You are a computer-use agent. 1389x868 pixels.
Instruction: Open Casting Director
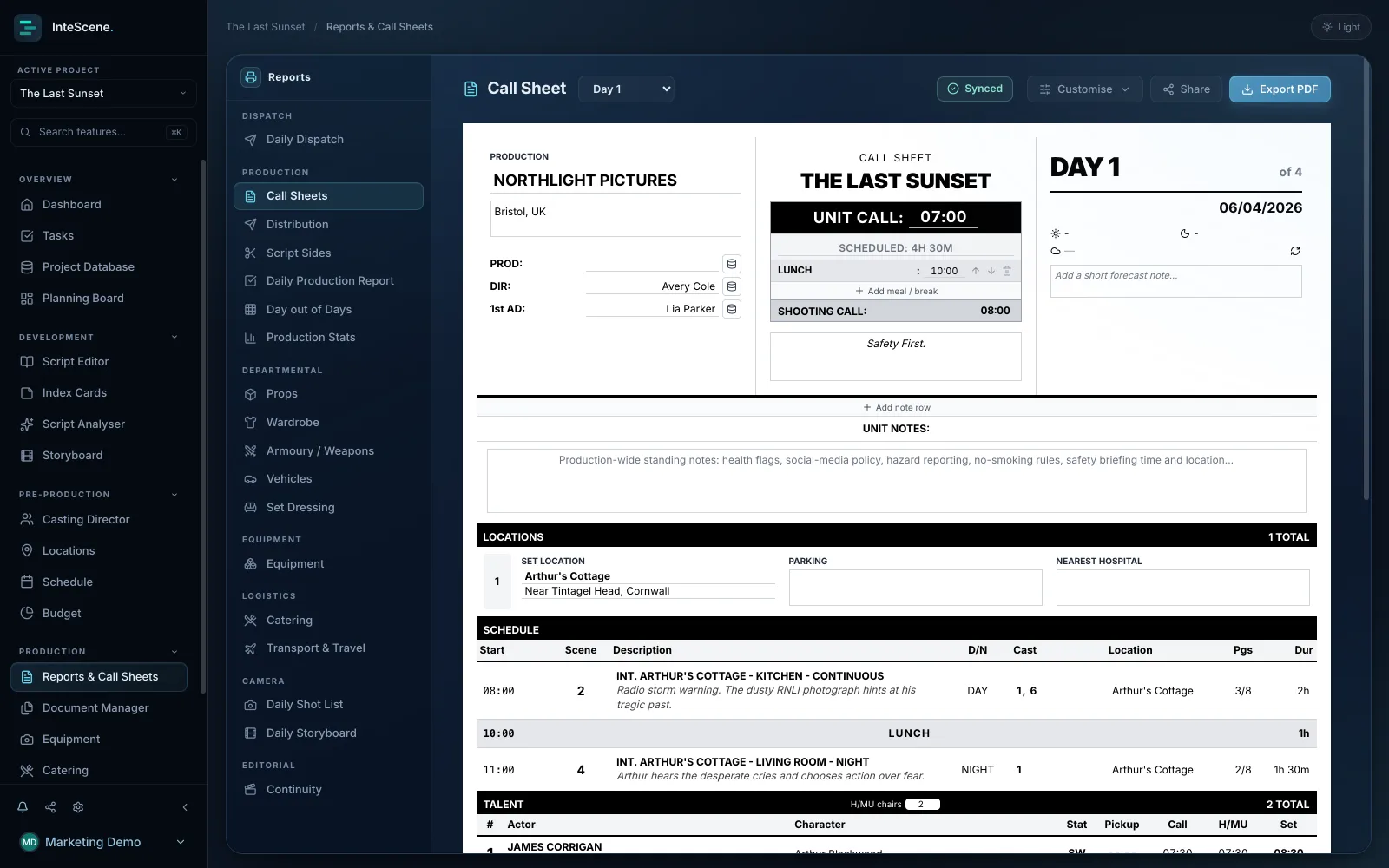(x=99, y=520)
